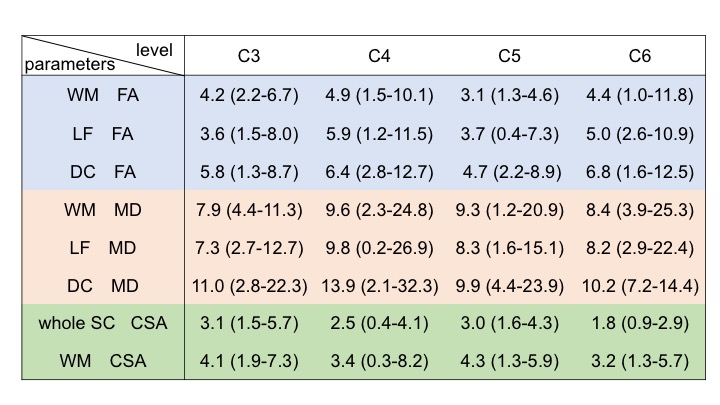Click the C5 column header
The width and height of the screenshot is (720, 405).
coord(506,57)
